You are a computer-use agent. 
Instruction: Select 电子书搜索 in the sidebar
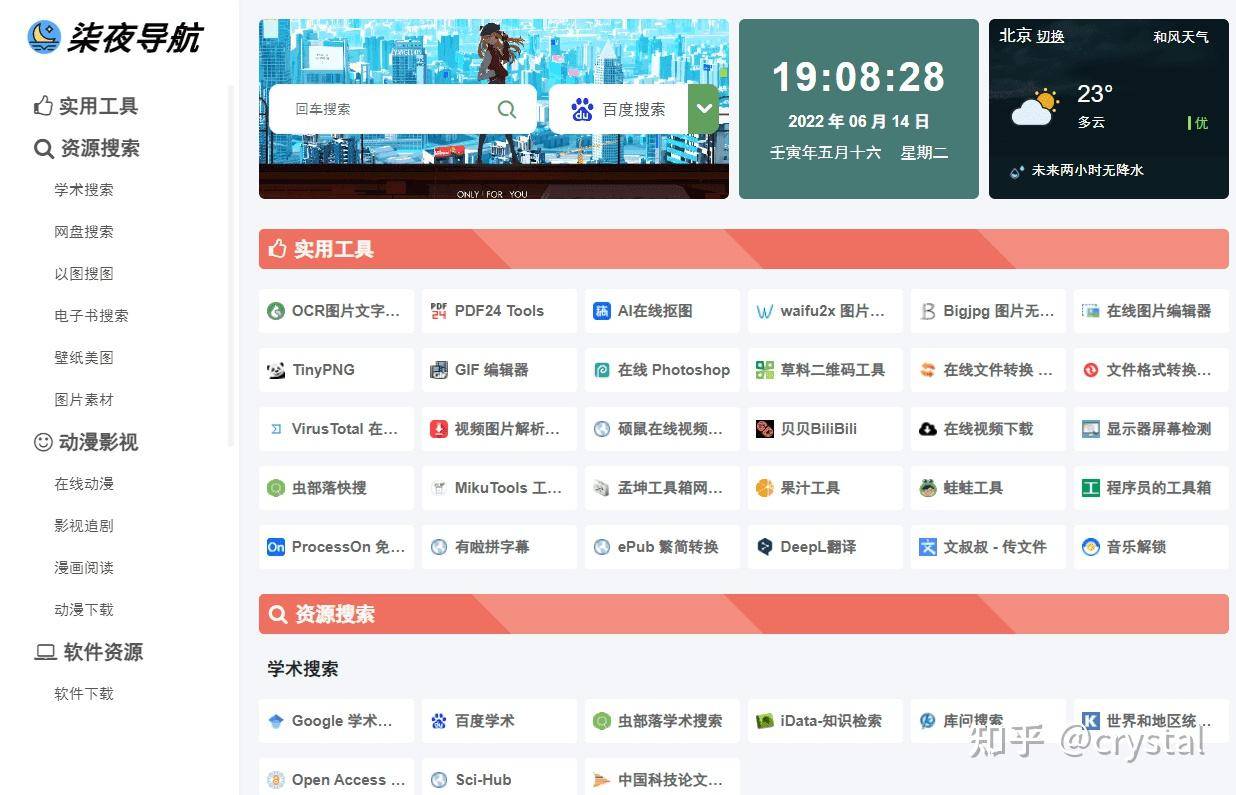(91, 316)
